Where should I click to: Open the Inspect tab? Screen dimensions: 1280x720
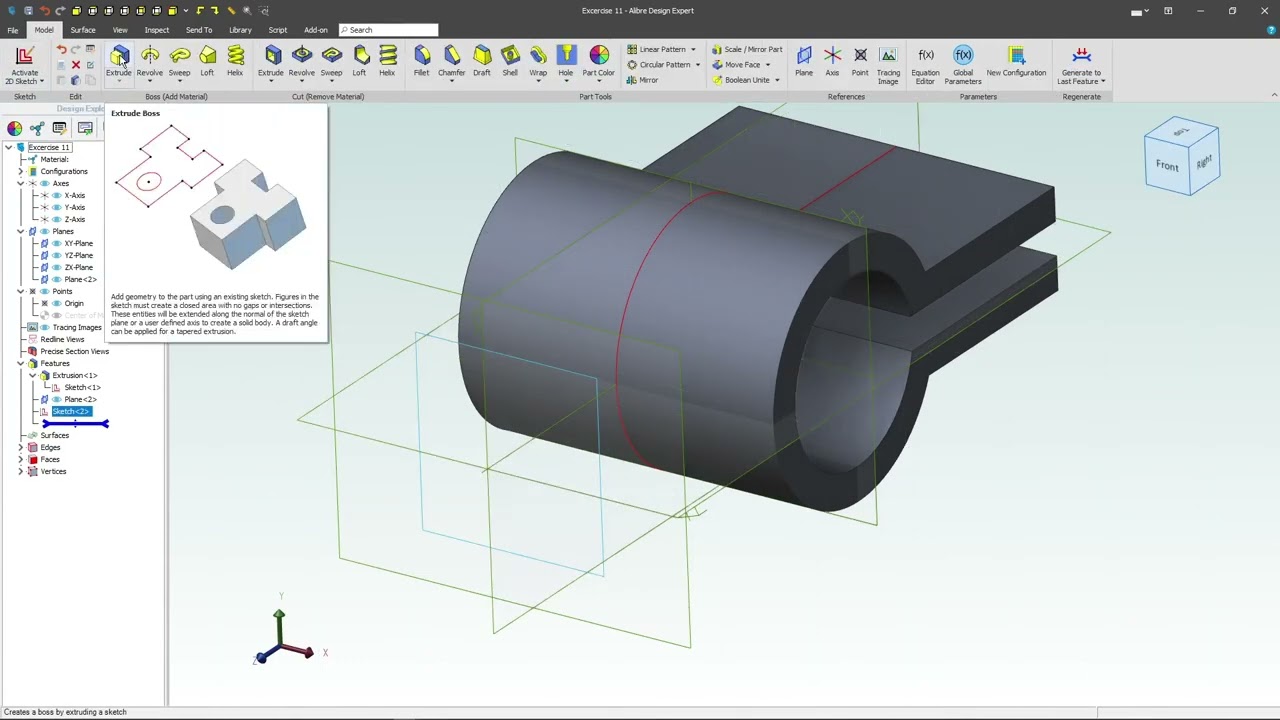point(157,30)
